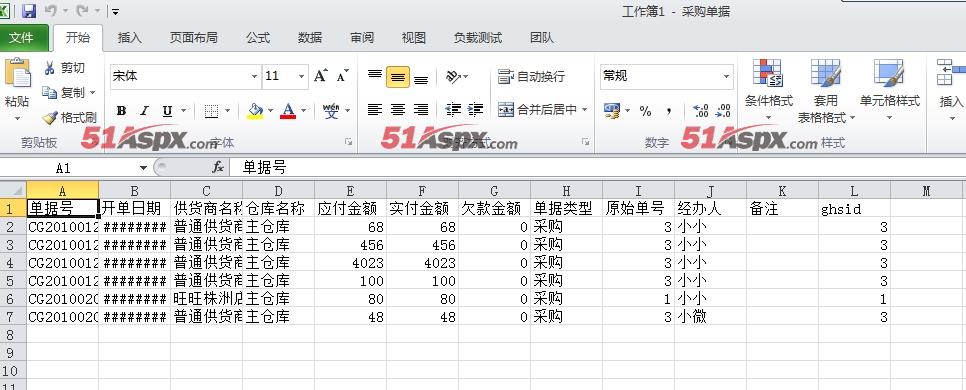Open the font size 11 dropdown

301,76
